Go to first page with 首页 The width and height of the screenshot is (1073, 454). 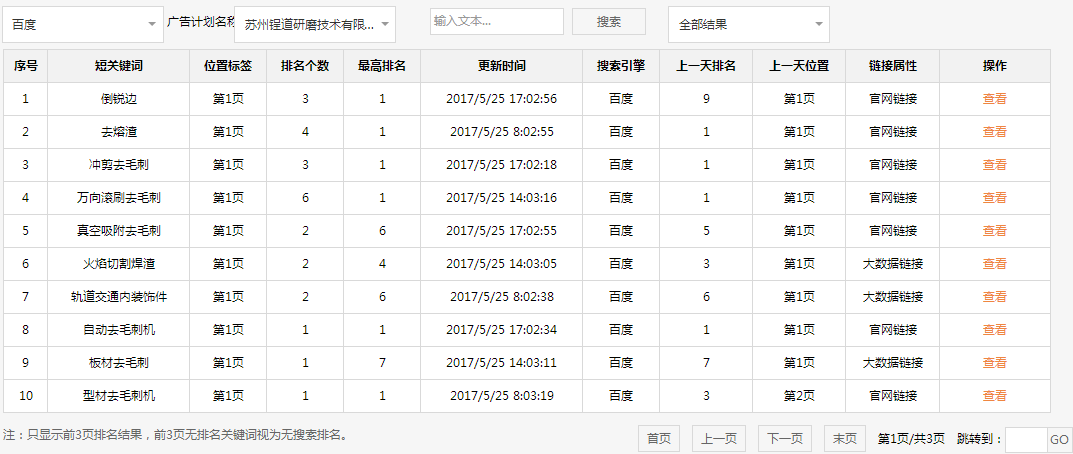659,439
